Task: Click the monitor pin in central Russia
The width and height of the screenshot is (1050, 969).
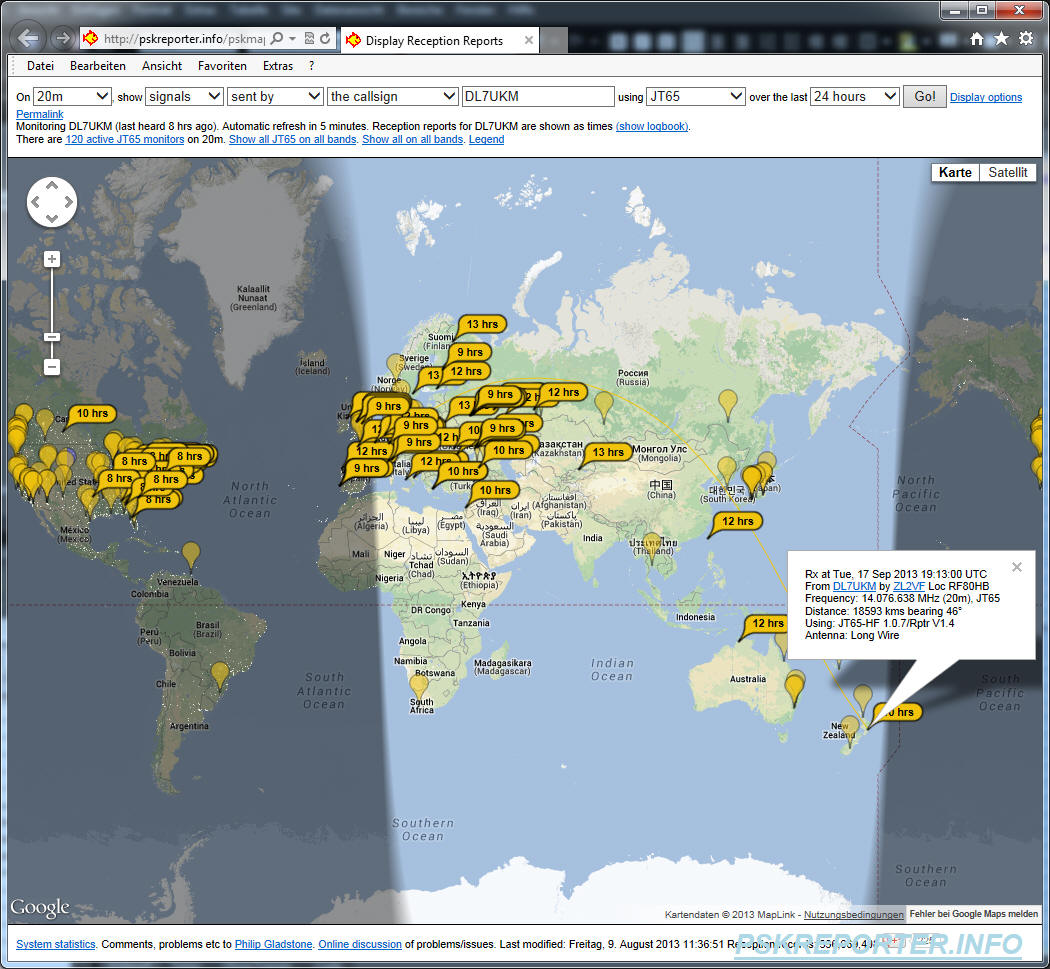Action: pos(603,404)
